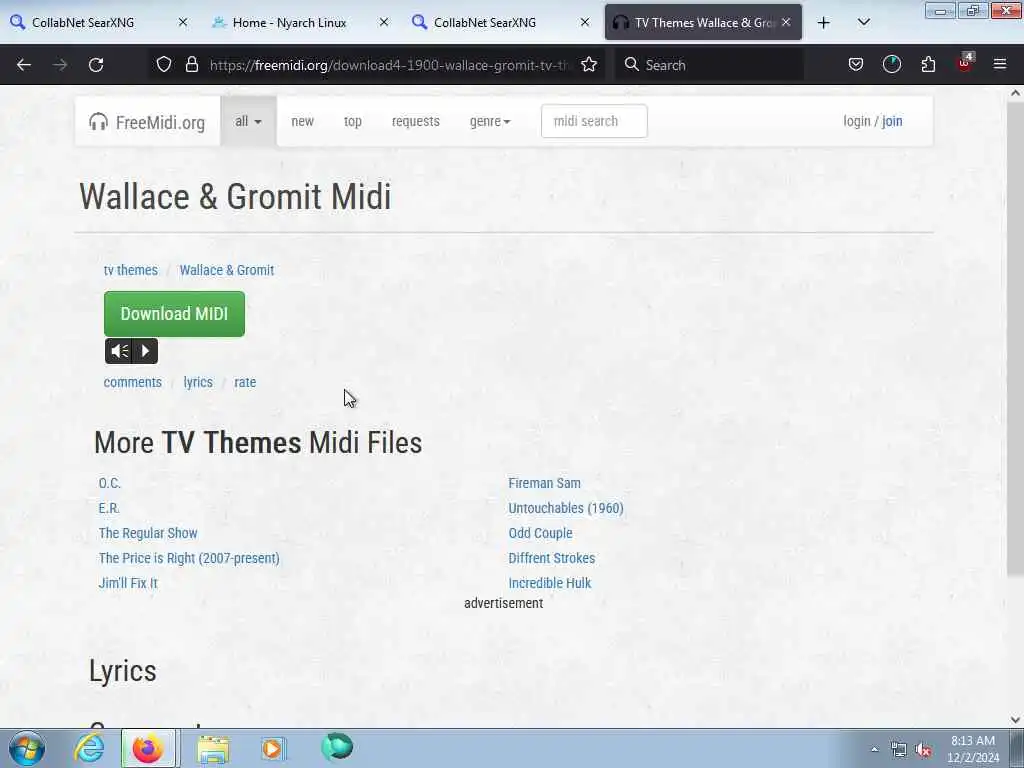
Task: Open the extensions puzzle icon
Action: coord(928,64)
